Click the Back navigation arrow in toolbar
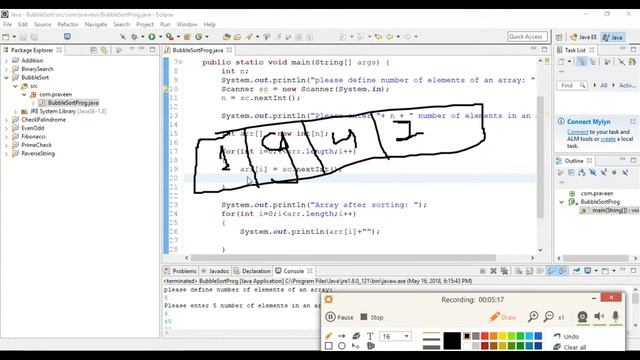The width and height of the screenshot is (640, 360). [389, 37]
